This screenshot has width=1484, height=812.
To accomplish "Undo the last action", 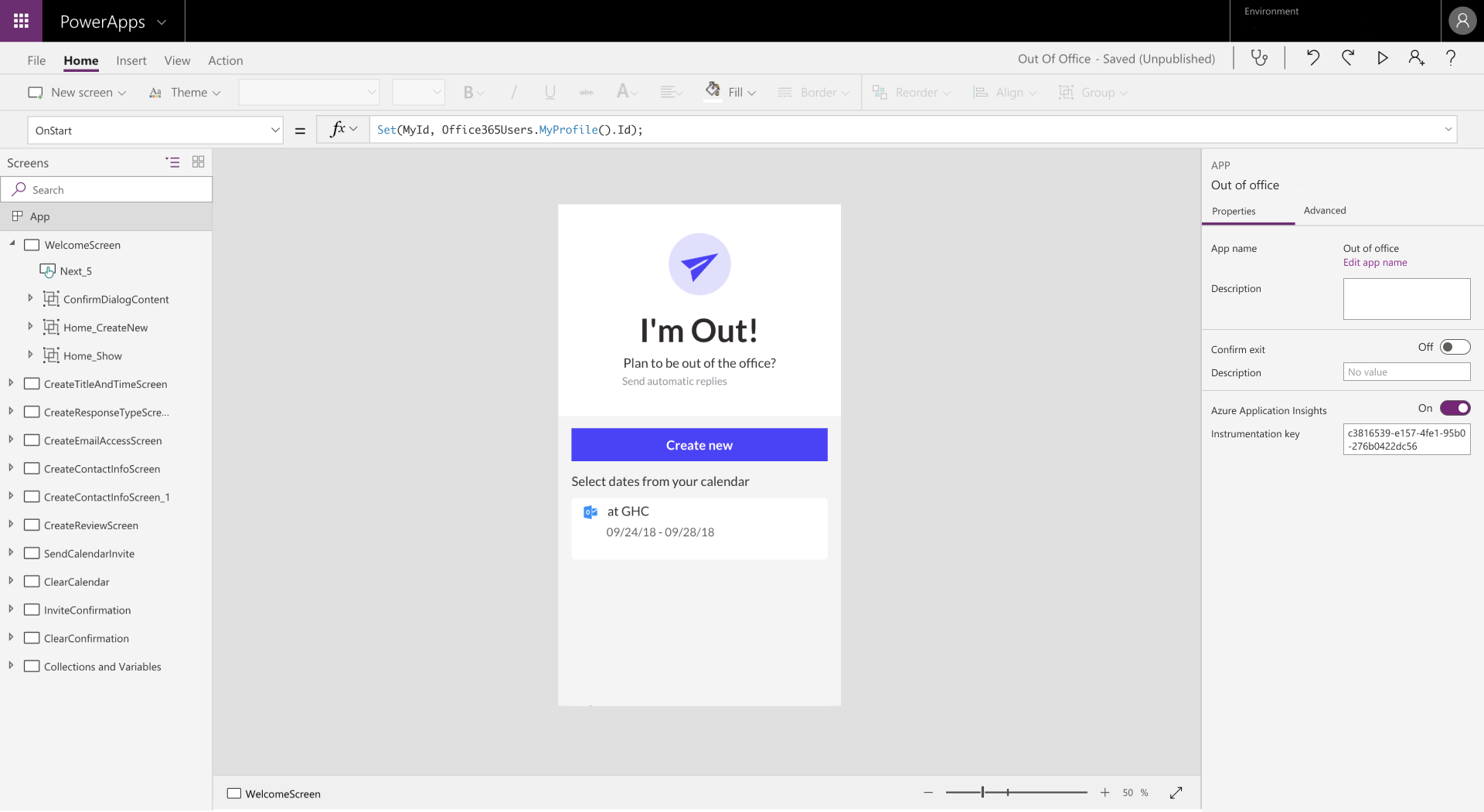I will 1312,58.
